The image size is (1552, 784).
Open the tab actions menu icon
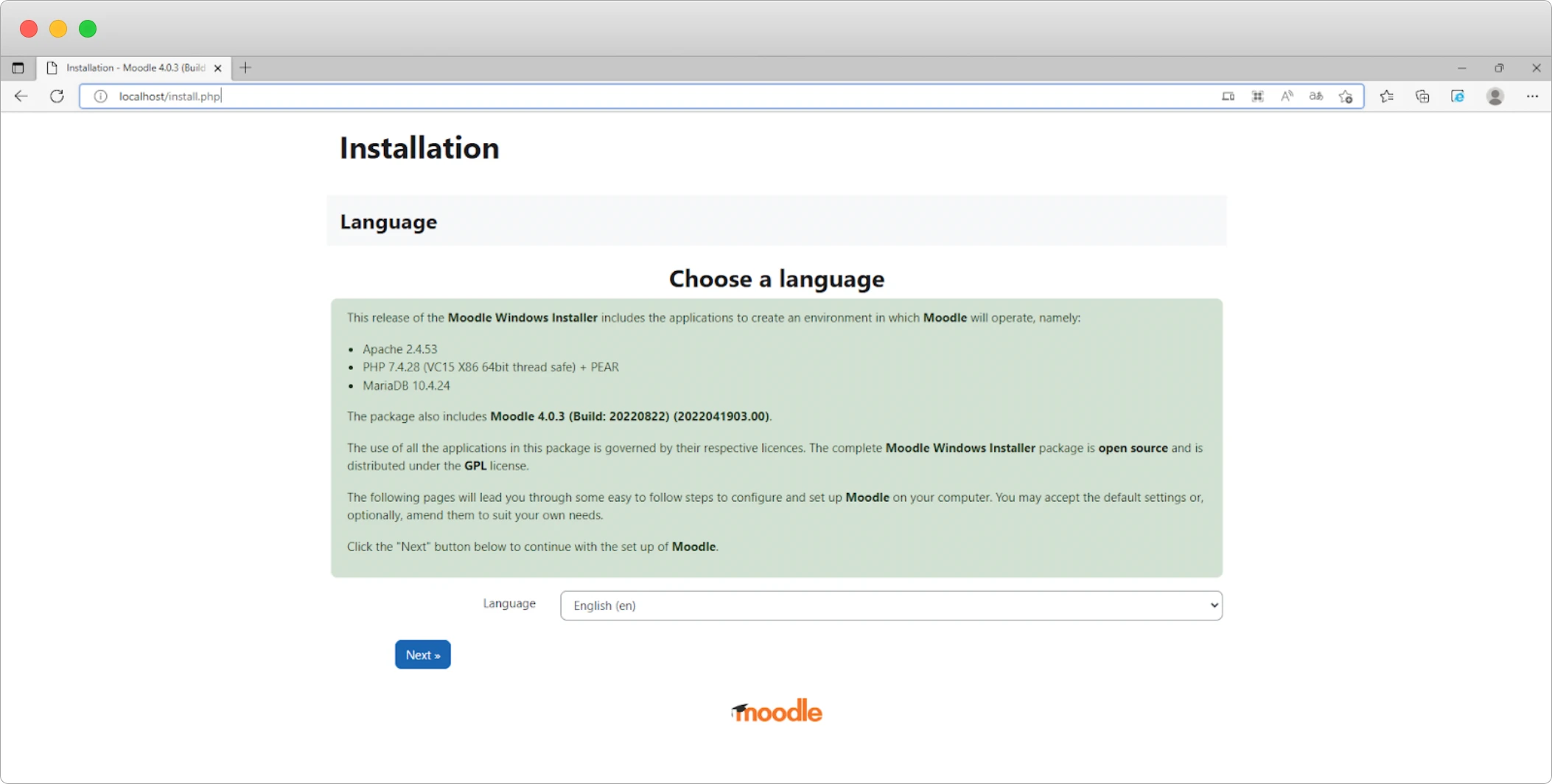pyautogui.click(x=18, y=68)
